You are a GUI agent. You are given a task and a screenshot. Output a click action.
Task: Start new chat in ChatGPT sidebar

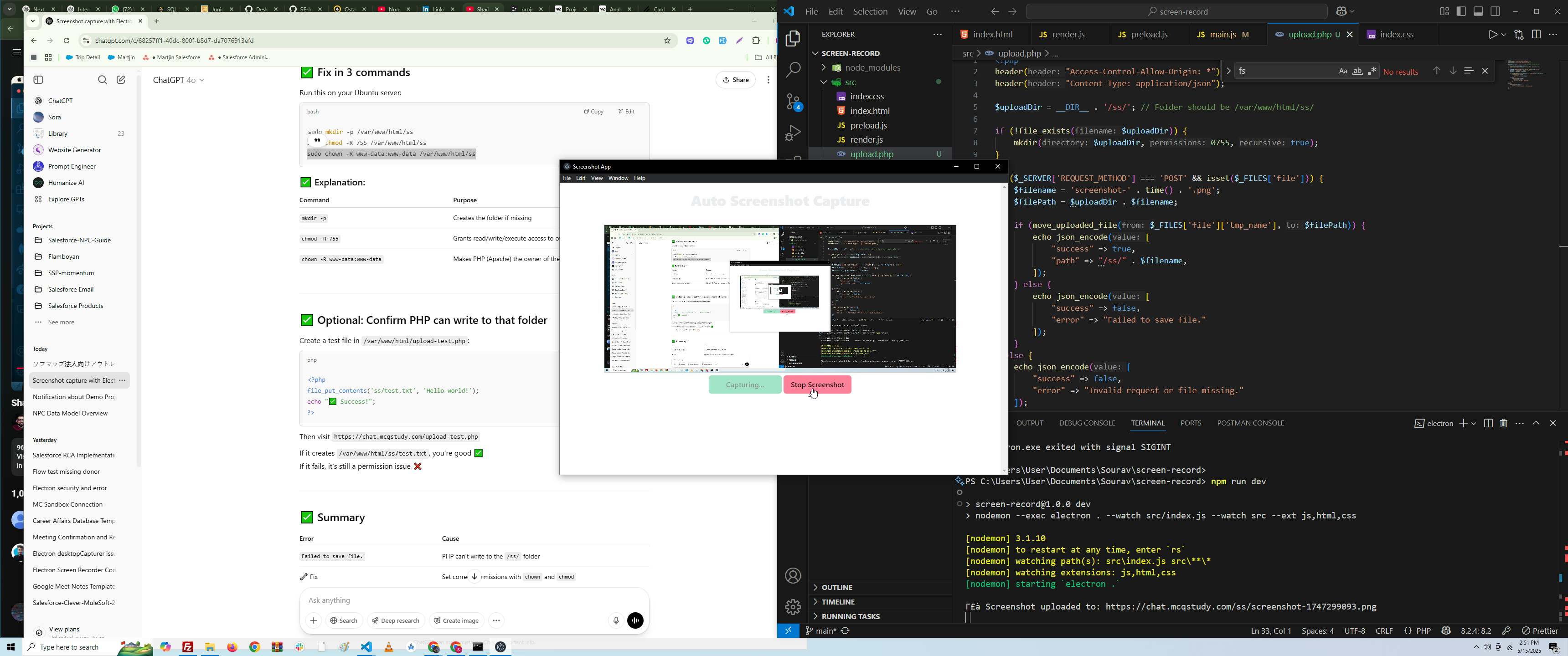tap(121, 80)
